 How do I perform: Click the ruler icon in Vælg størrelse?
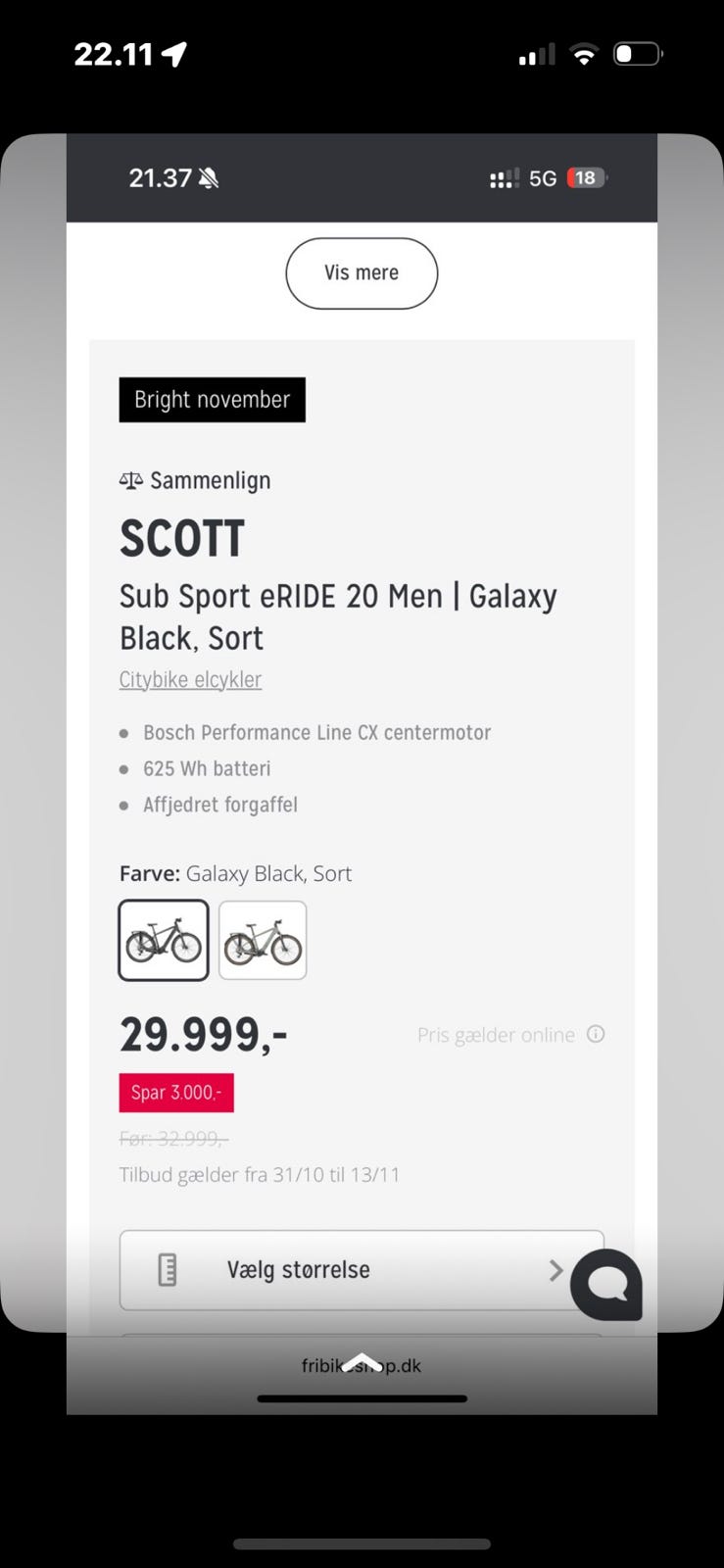tap(168, 1270)
